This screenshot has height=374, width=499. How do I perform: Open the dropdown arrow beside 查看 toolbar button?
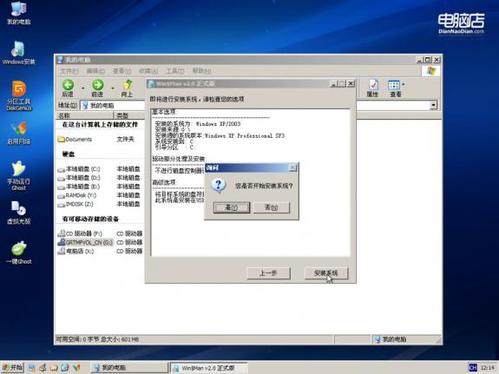tap(404, 85)
